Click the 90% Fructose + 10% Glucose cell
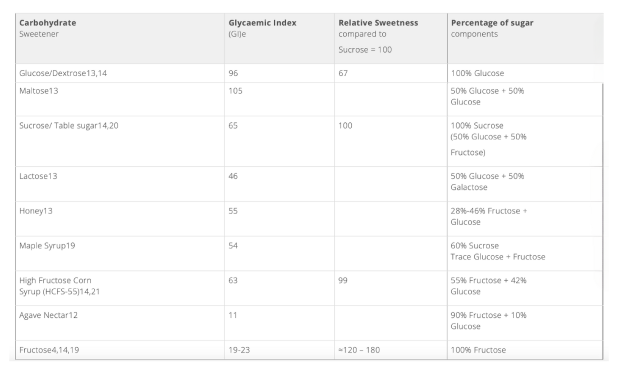The width and height of the screenshot is (618, 374). click(525, 323)
